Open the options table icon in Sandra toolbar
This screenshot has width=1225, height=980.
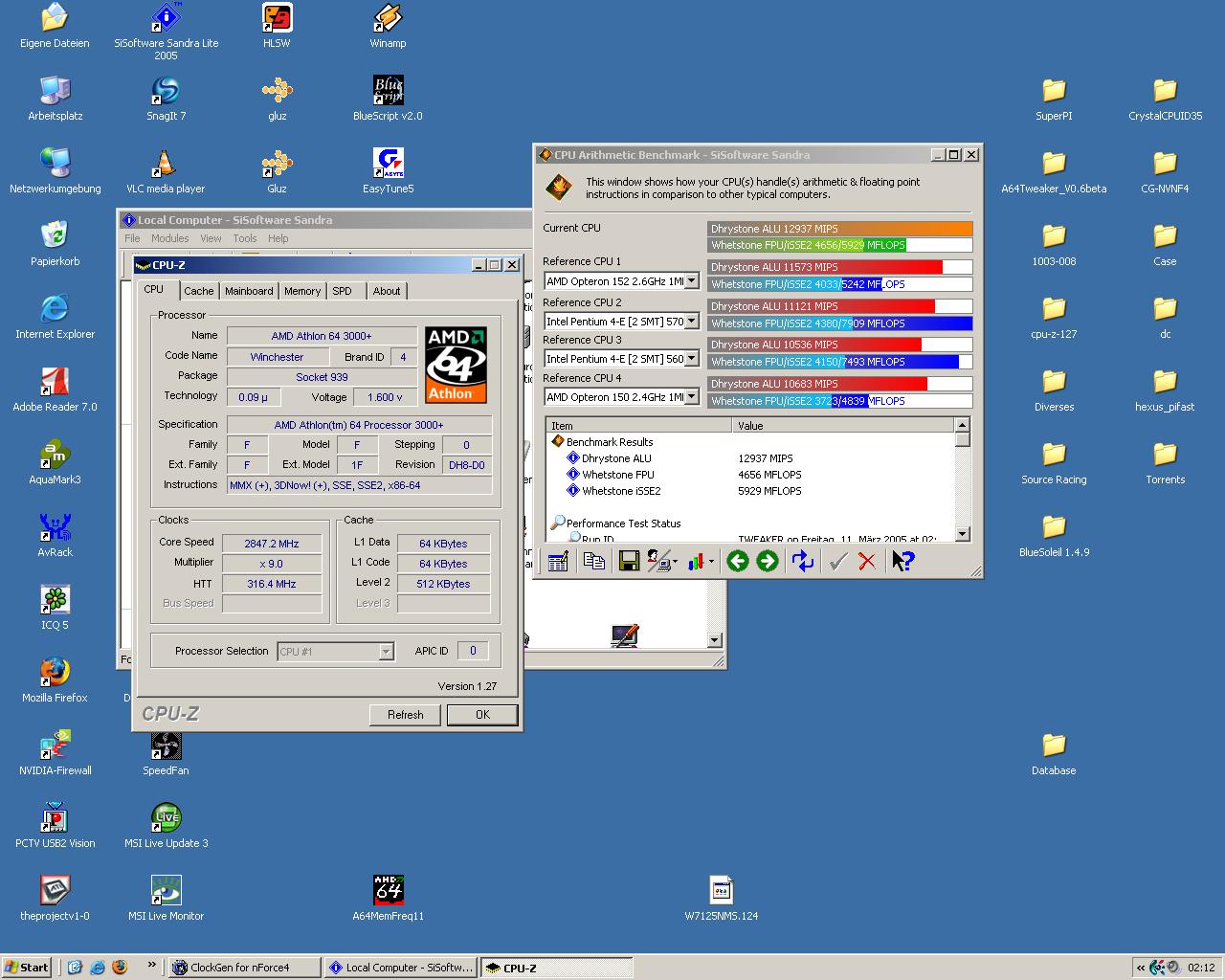click(x=558, y=562)
